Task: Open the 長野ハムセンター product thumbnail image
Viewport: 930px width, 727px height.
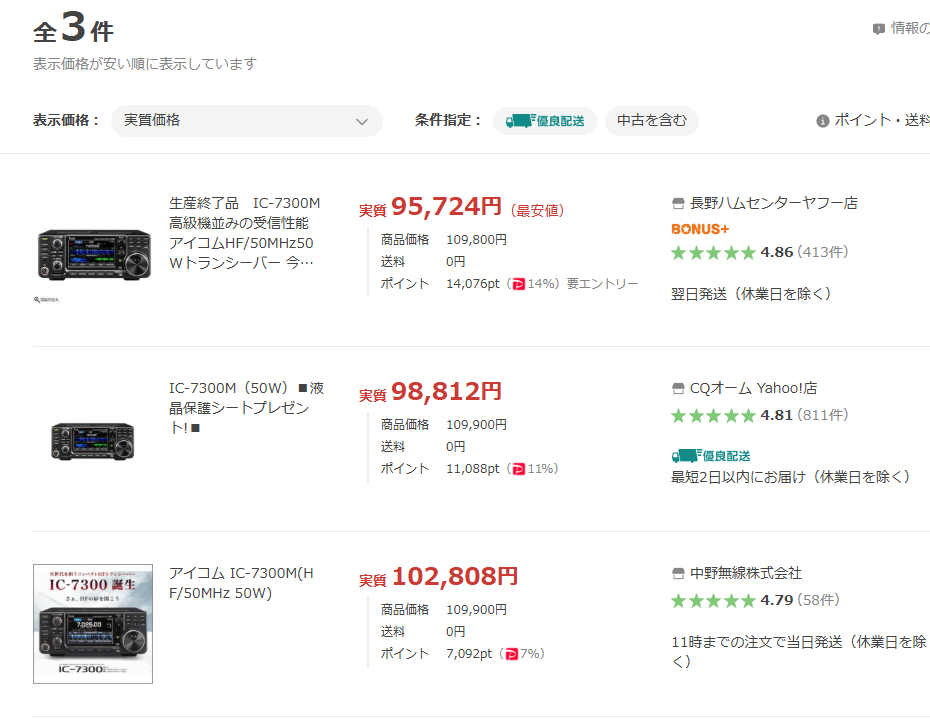Action: 94,254
